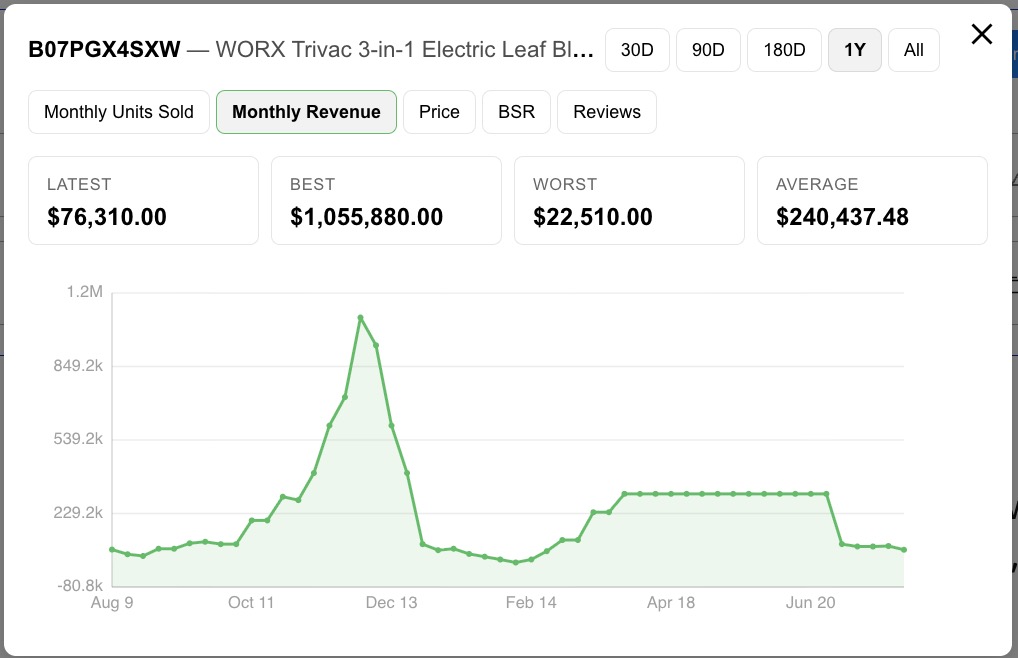
Task: Click the first data point at Aug 9
Action: (112, 550)
